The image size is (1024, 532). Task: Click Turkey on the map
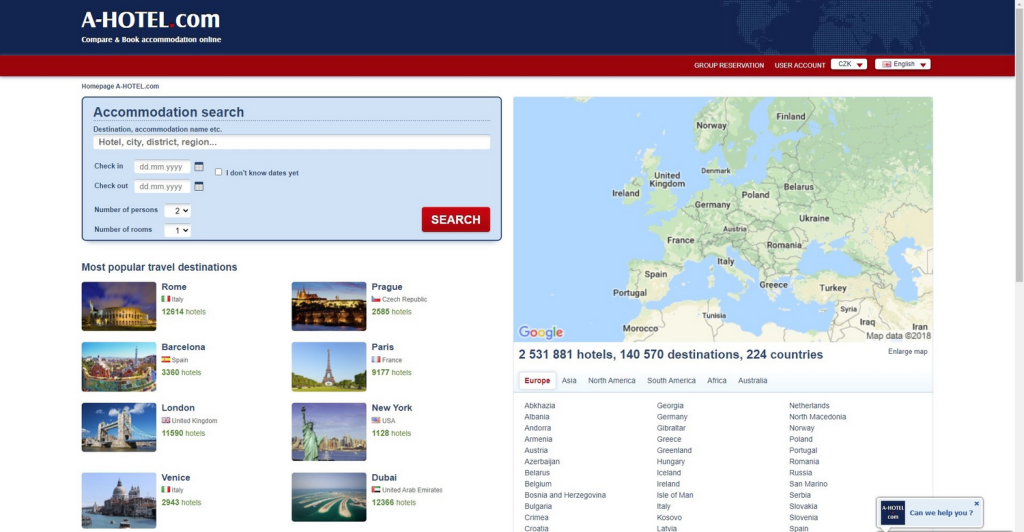point(833,288)
